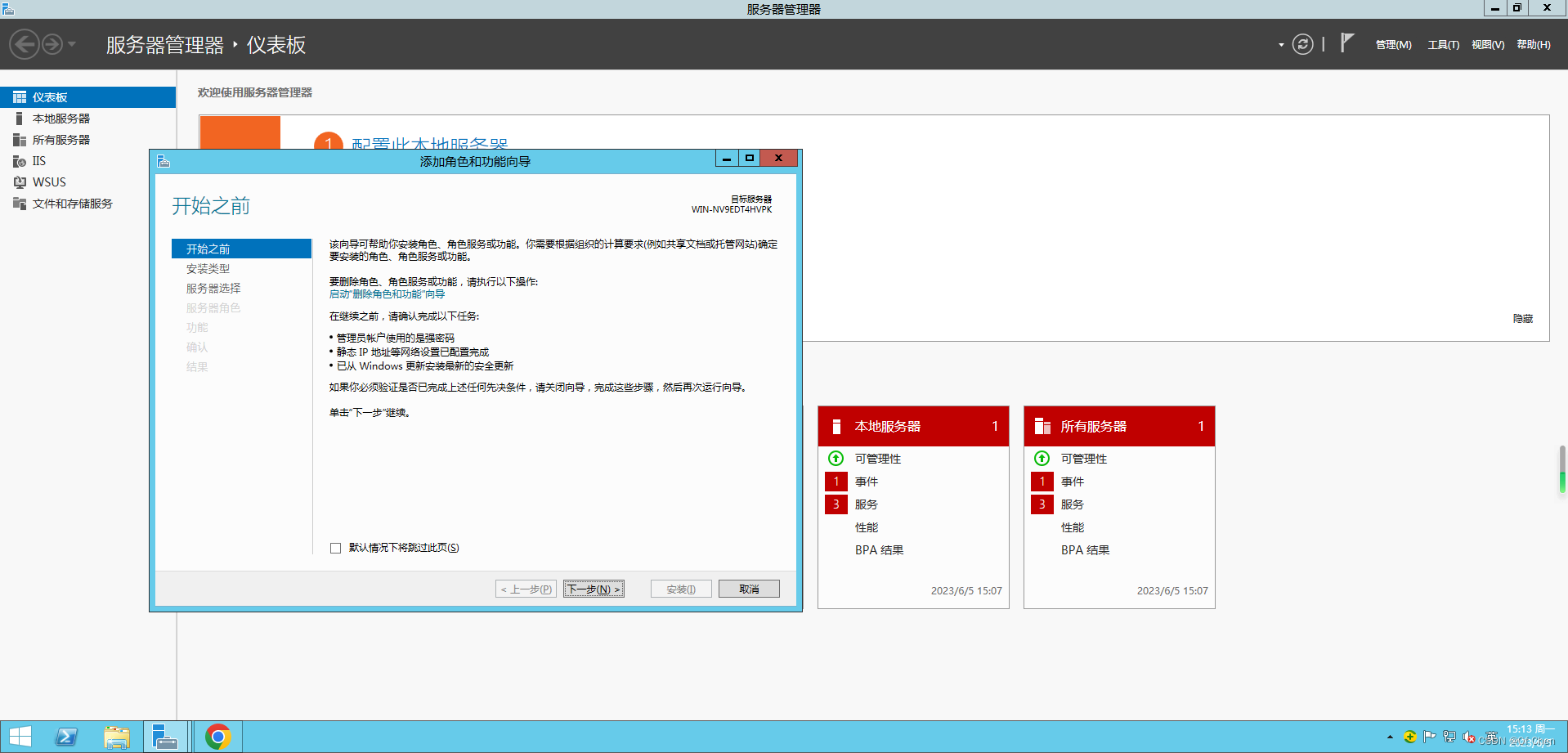Screen dimensions: 1568x753
Task: Open BPA 结果 in the 本地服务器 tile
Action: click(880, 550)
